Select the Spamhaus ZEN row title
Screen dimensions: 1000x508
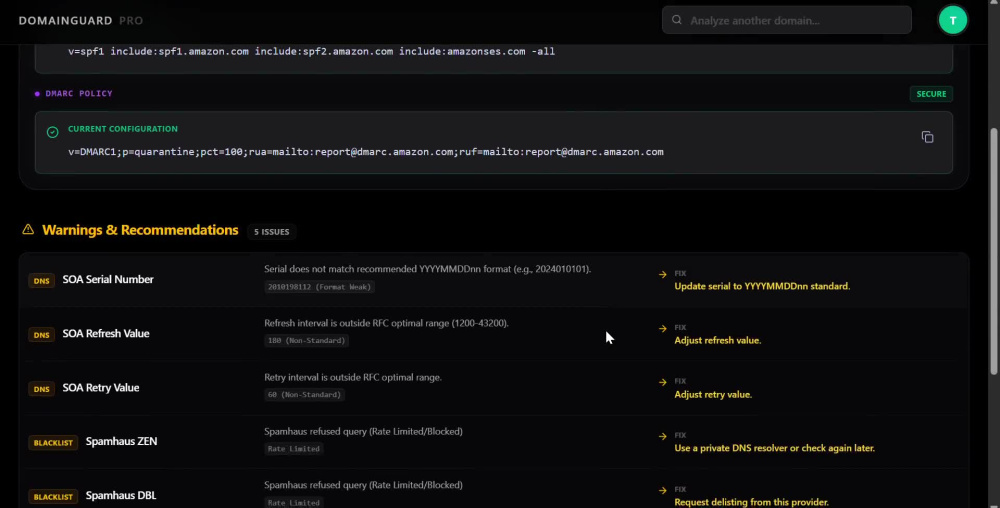pos(121,441)
